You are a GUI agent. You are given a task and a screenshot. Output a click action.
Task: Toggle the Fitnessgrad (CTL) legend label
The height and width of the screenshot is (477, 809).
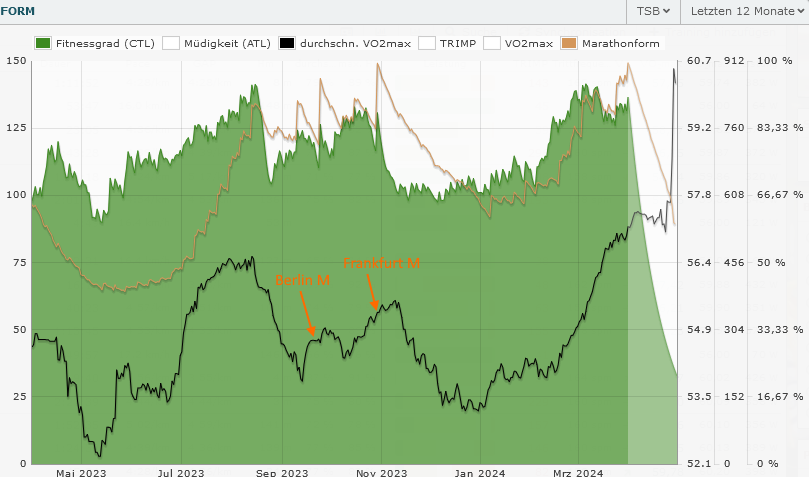(x=105, y=44)
